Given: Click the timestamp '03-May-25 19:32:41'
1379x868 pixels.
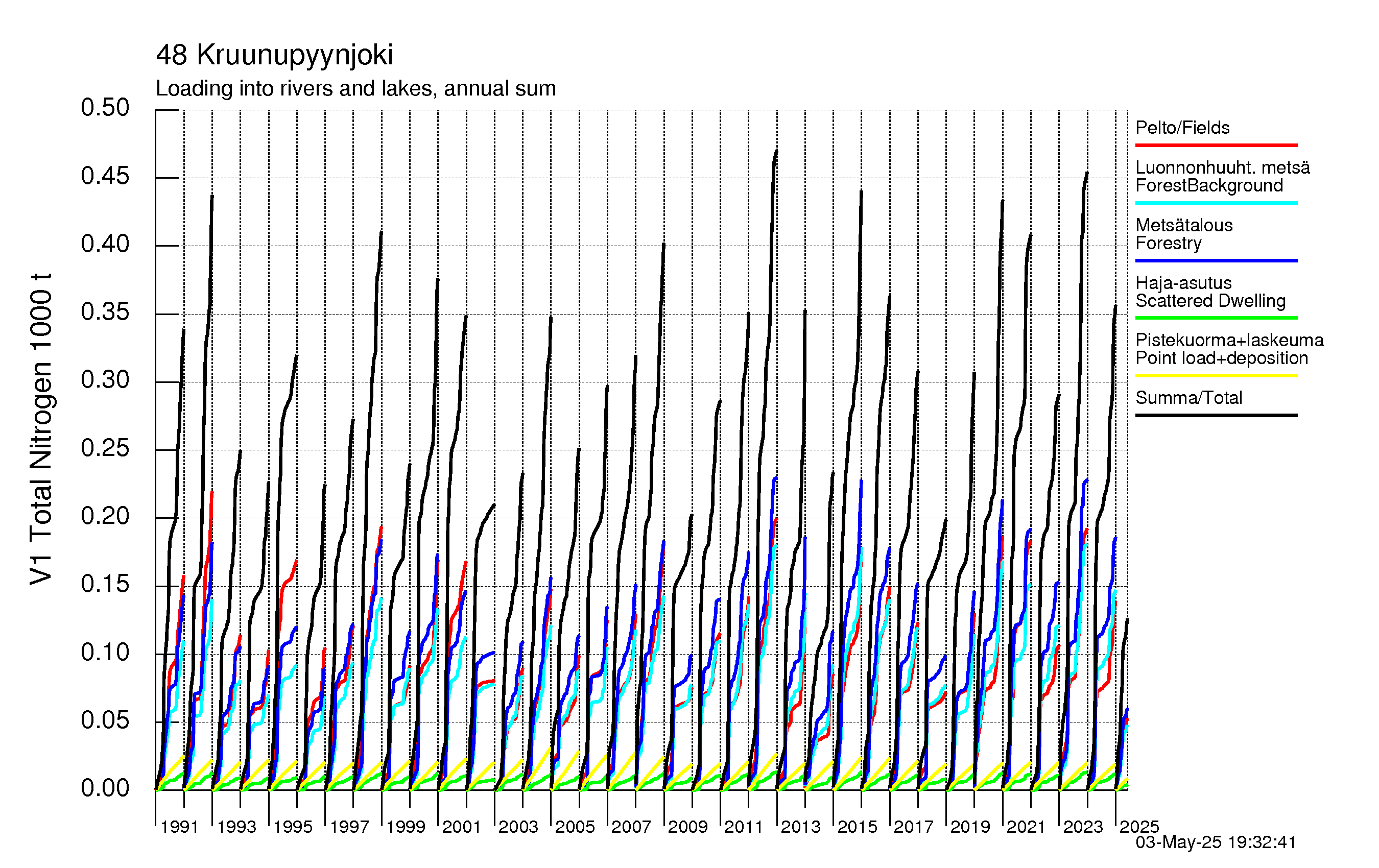Looking at the screenshot, I should (x=1215, y=842).
